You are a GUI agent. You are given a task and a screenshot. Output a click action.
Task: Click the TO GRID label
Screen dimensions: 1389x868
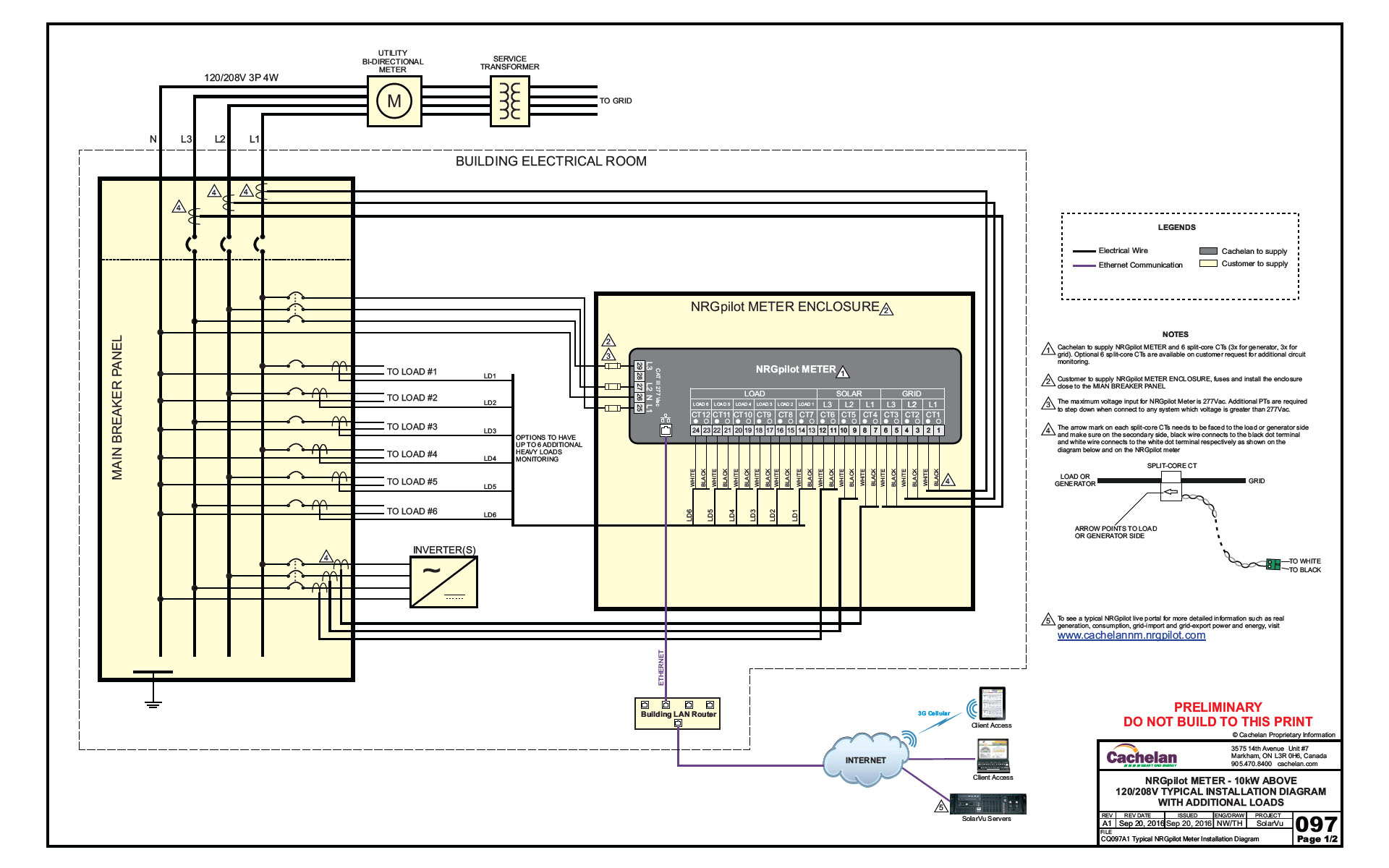tap(616, 101)
